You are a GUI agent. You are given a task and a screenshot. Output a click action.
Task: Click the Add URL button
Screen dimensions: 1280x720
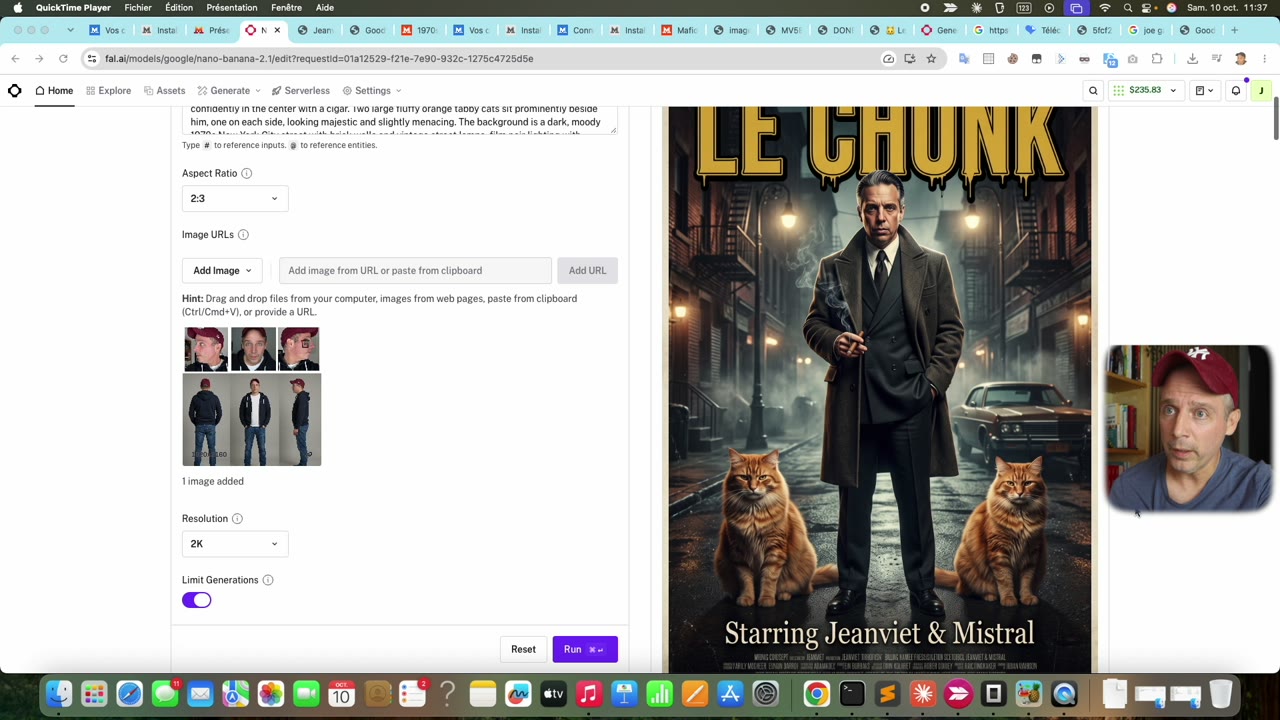tap(587, 271)
